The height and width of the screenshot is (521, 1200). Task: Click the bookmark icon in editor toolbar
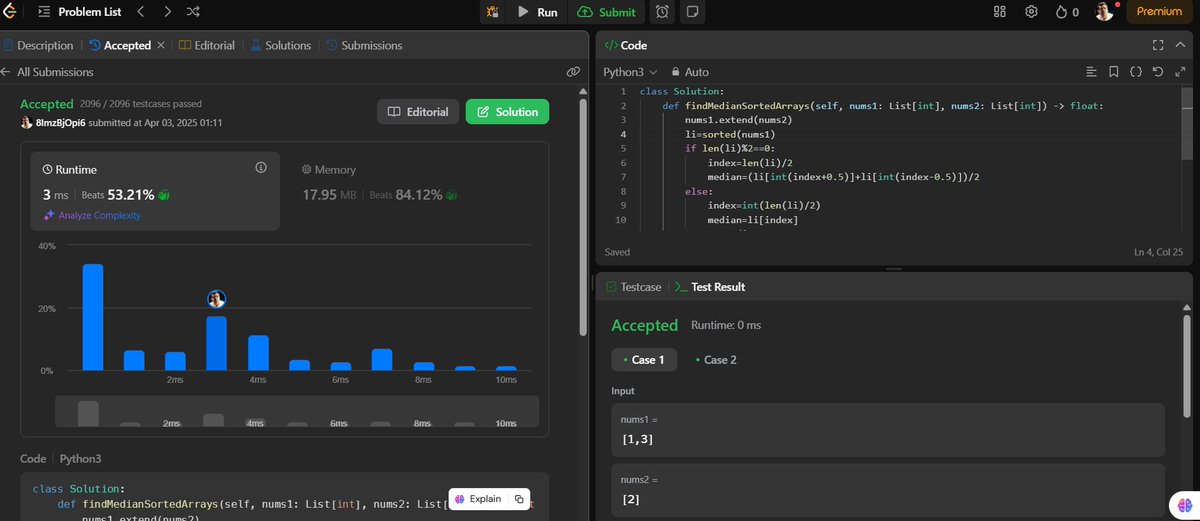(x=1114, y=72)
